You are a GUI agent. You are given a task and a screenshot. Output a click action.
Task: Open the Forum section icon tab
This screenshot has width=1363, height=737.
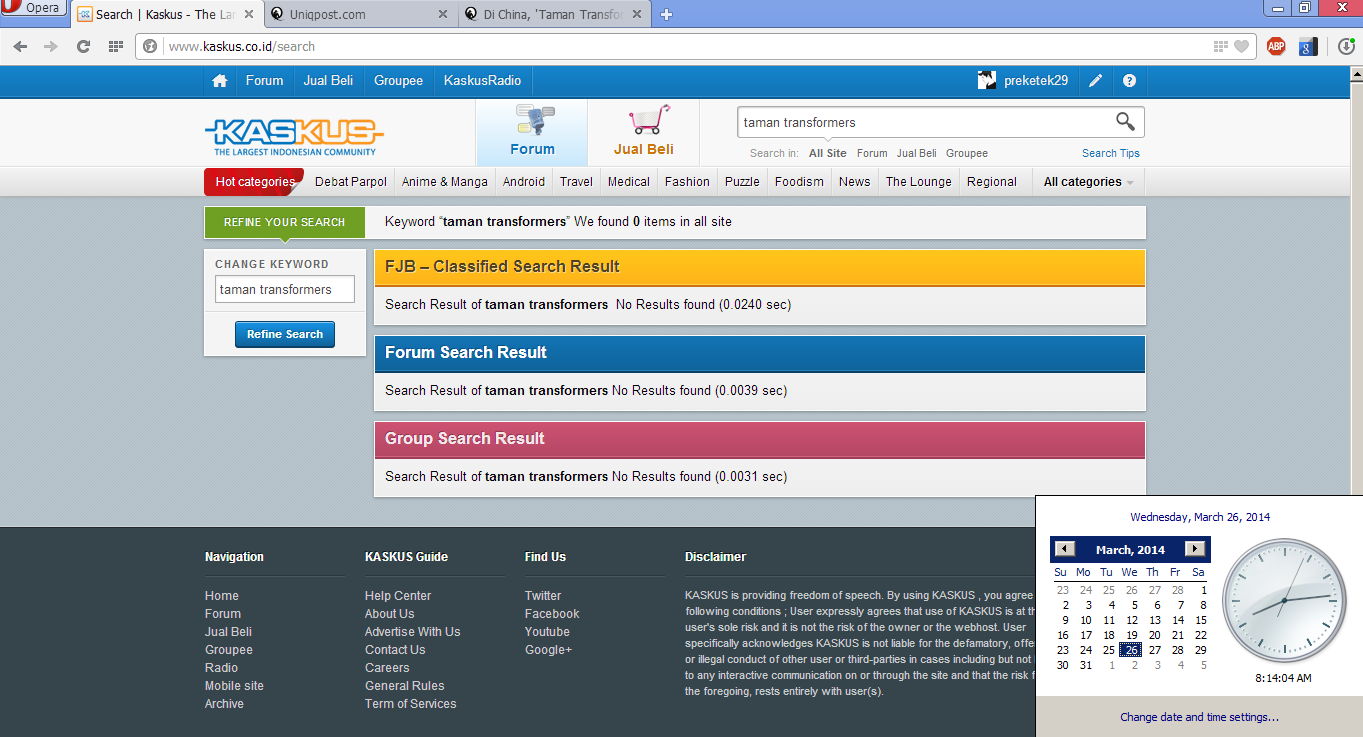(532, 132)
